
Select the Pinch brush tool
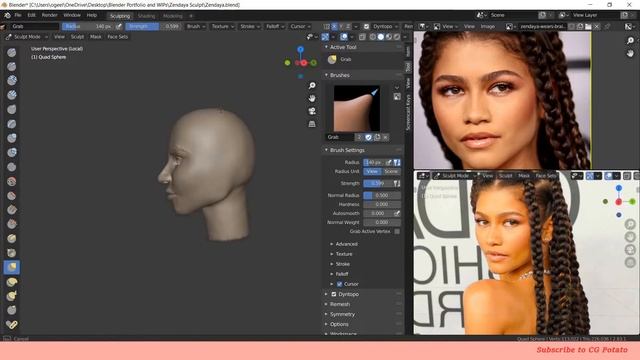tap(11, 253)
